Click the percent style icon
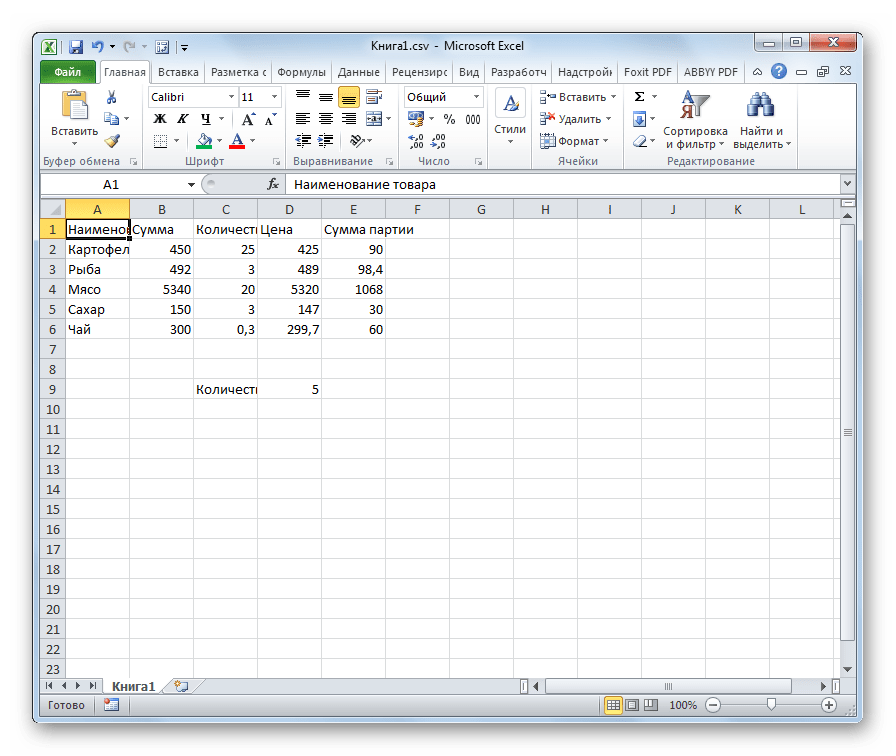The width and height of the screenshot is (896, 756). (x=449, y=119)
